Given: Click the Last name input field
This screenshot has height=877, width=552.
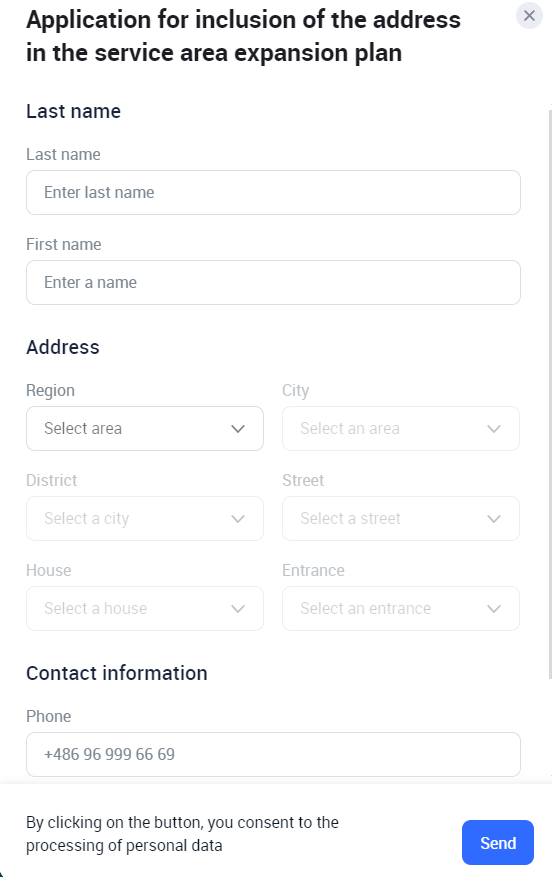Looking at the screenshot, I should pos(273,192).
